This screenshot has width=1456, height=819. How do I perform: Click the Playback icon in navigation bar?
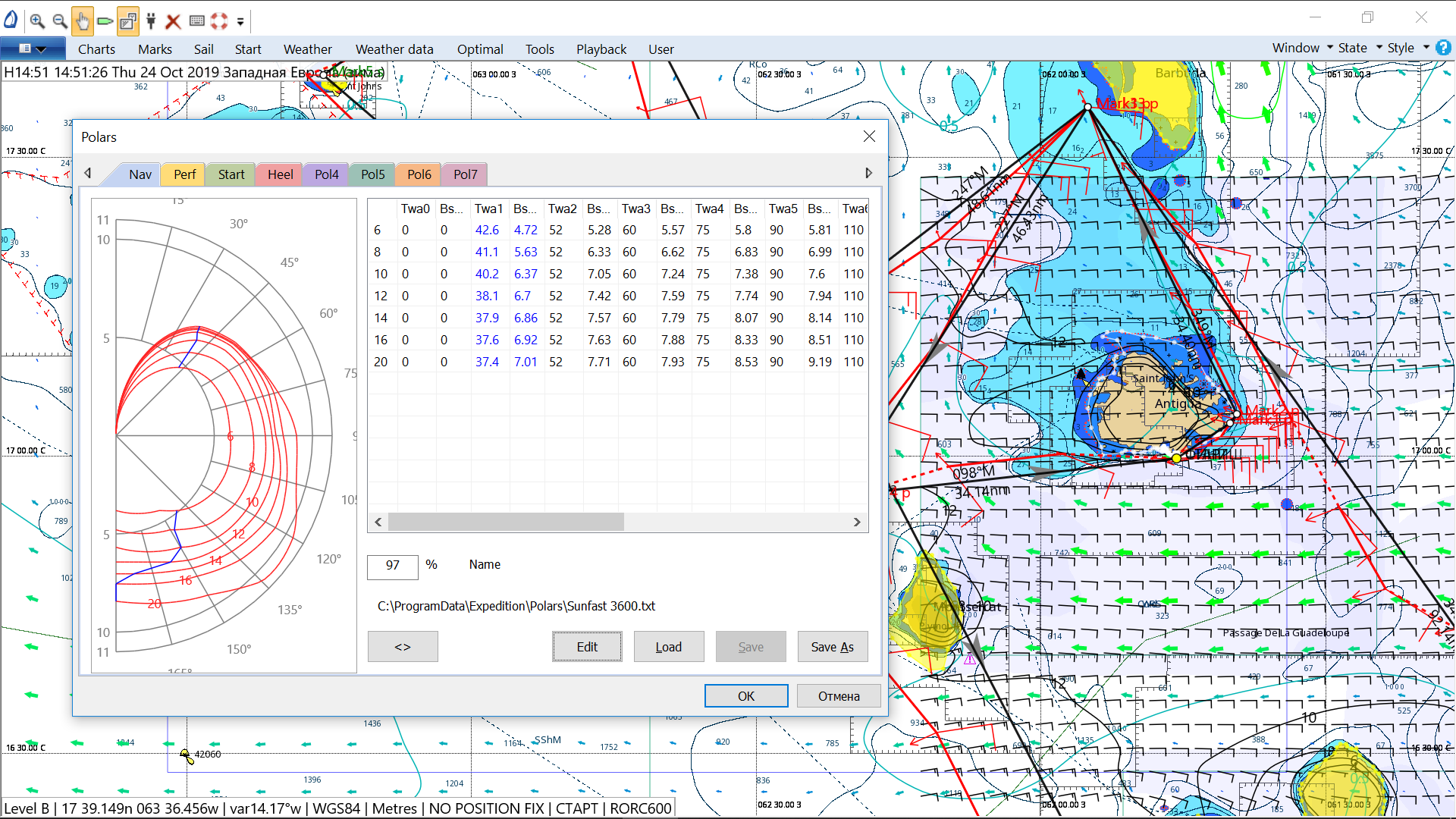[602, 49]
